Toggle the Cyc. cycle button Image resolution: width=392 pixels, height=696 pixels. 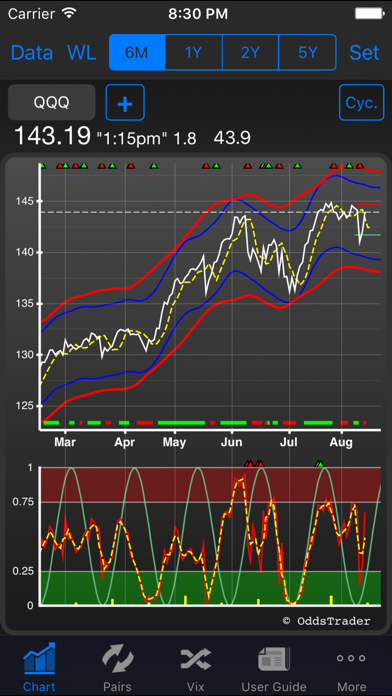point(362,103)
